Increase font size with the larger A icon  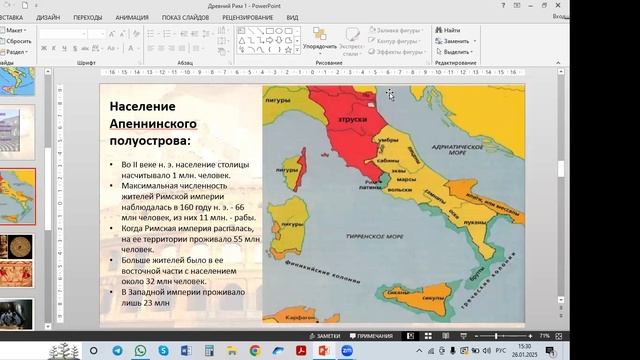112,35
